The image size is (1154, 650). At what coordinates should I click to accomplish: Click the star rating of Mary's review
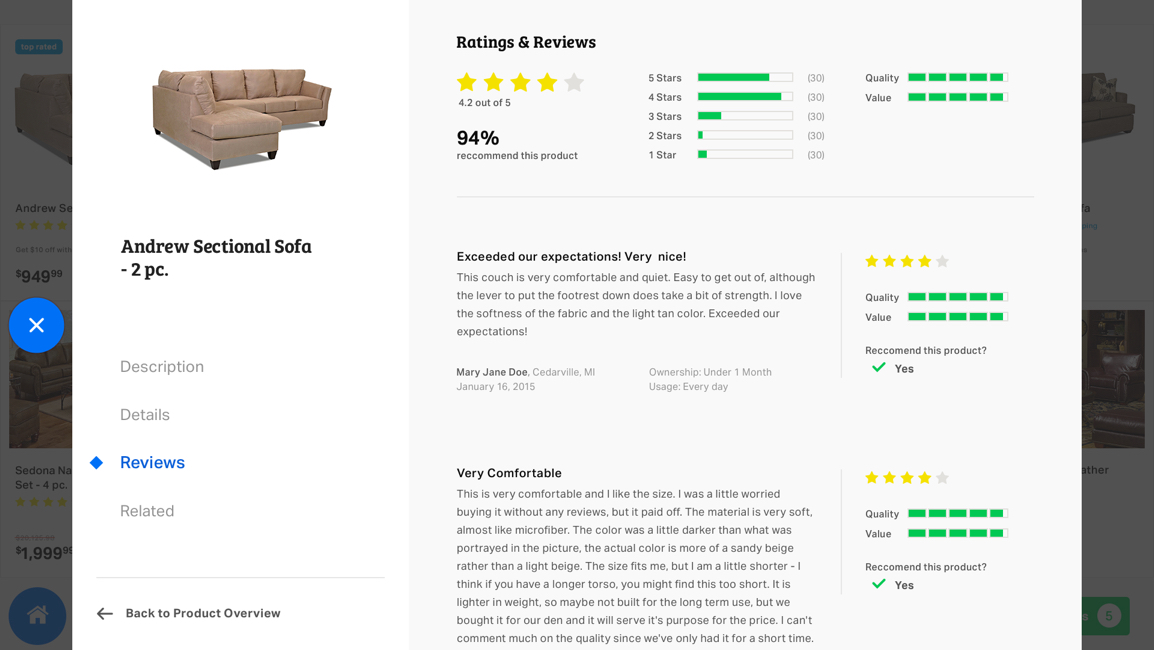(906, 261)
